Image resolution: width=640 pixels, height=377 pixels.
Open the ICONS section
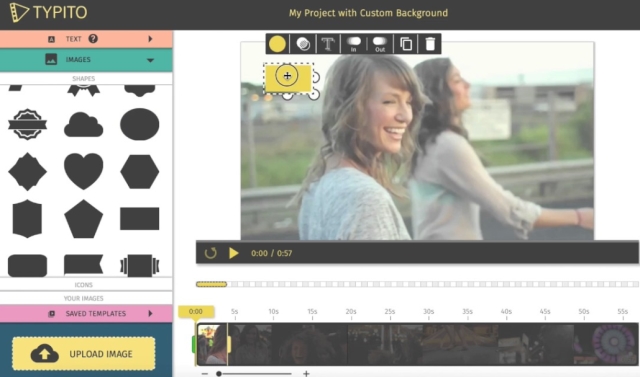coord(83,285)
